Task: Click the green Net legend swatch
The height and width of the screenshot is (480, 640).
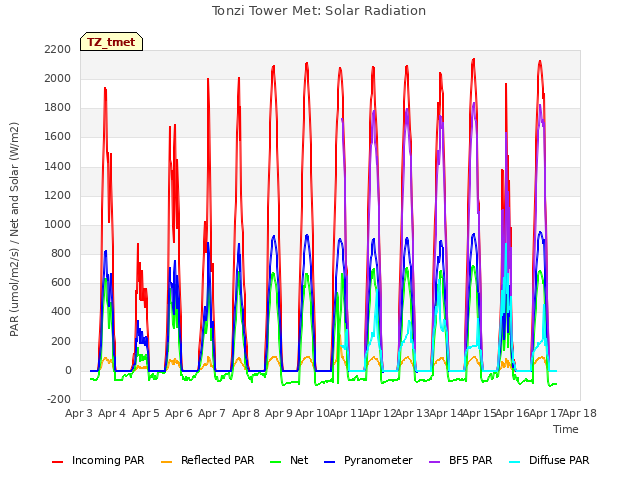Action: click(276, 462)
